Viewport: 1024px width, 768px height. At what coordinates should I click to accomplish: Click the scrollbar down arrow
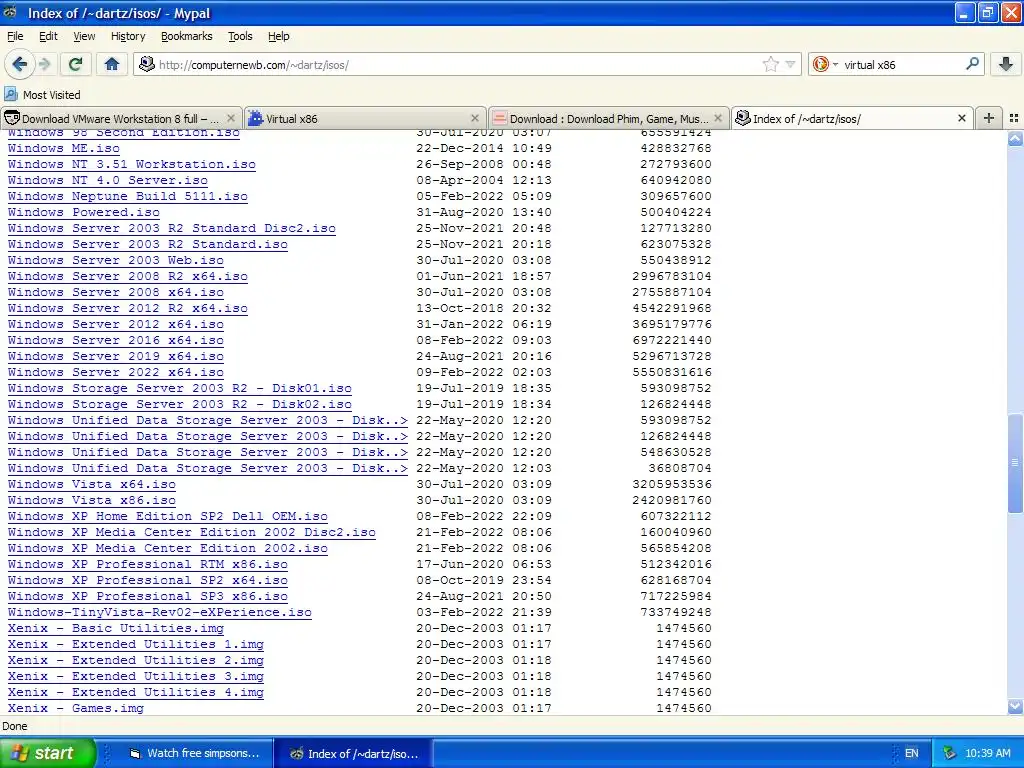tap(1015, 706)
